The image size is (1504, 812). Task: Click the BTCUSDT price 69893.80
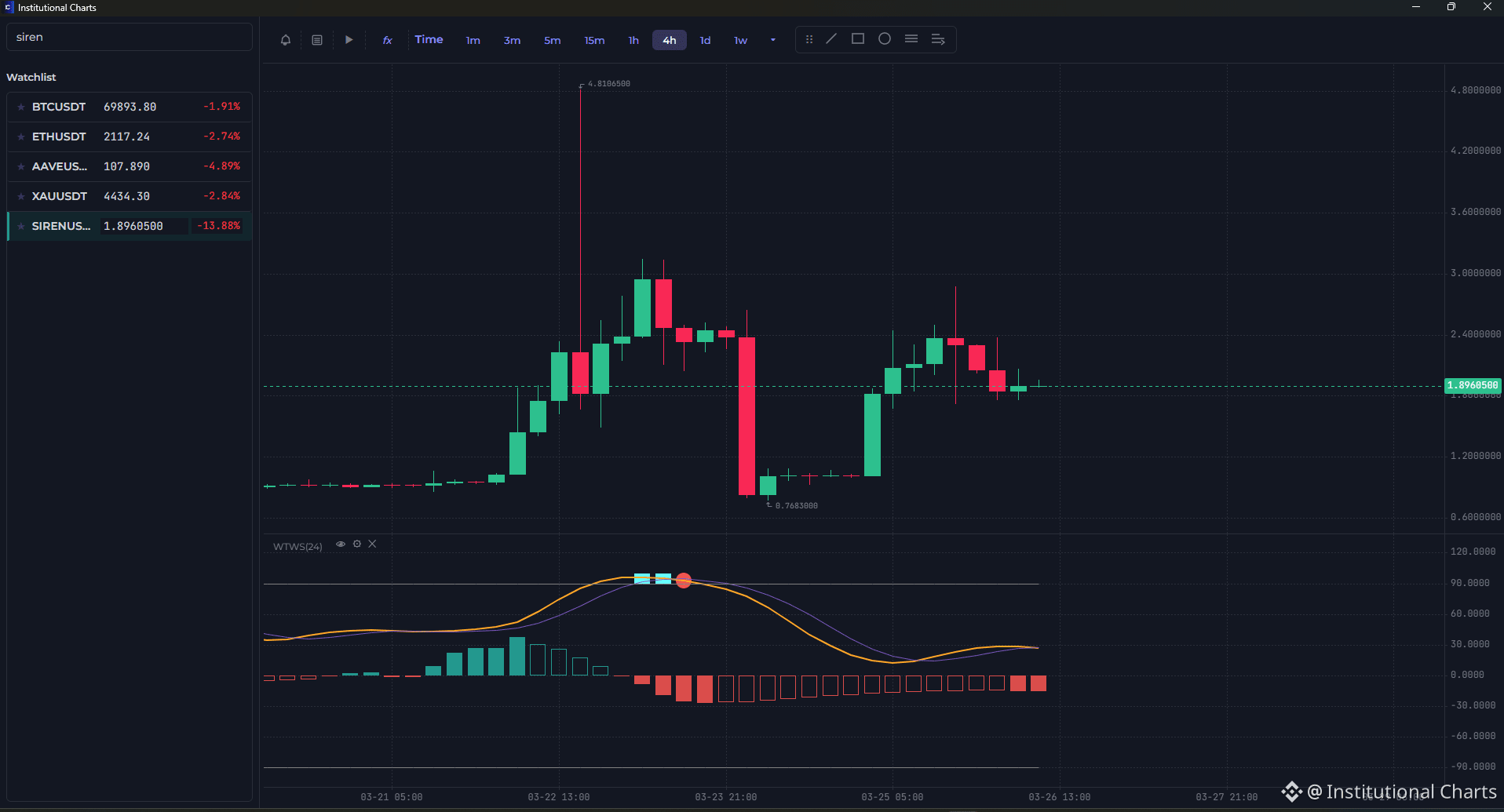130,107
